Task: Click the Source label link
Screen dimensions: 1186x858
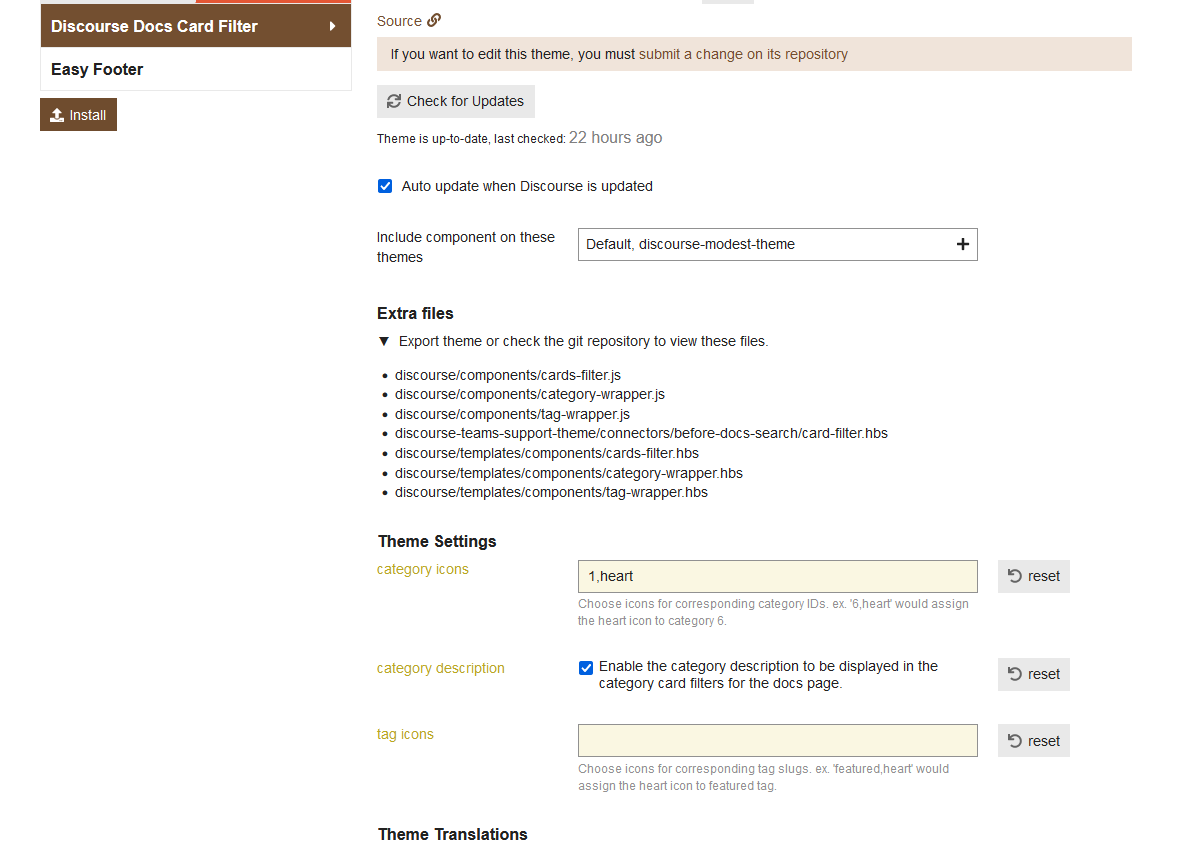Action: [x=399, y=21]
